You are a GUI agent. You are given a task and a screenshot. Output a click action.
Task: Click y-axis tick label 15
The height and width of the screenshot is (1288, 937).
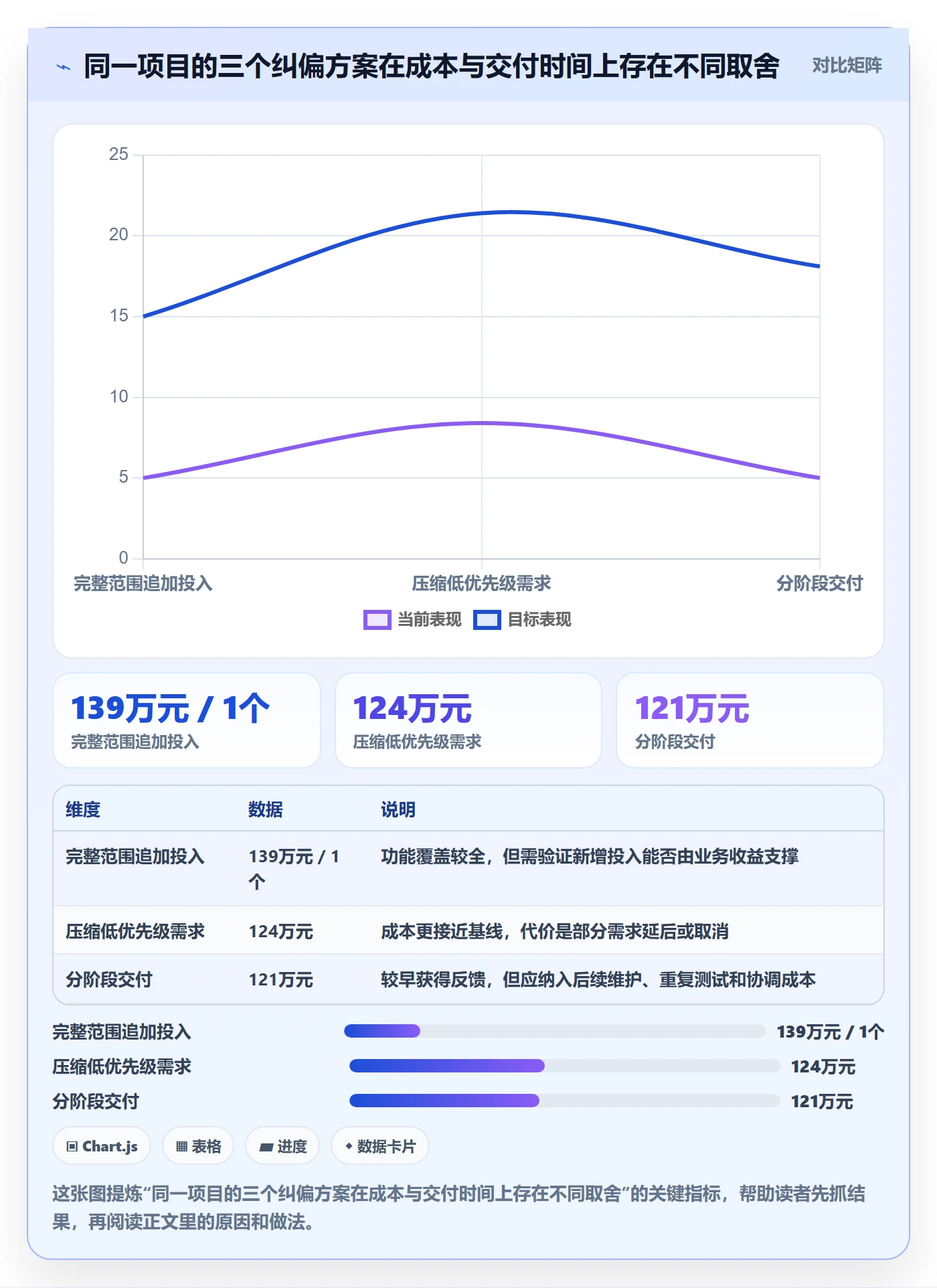coord(118,316)
